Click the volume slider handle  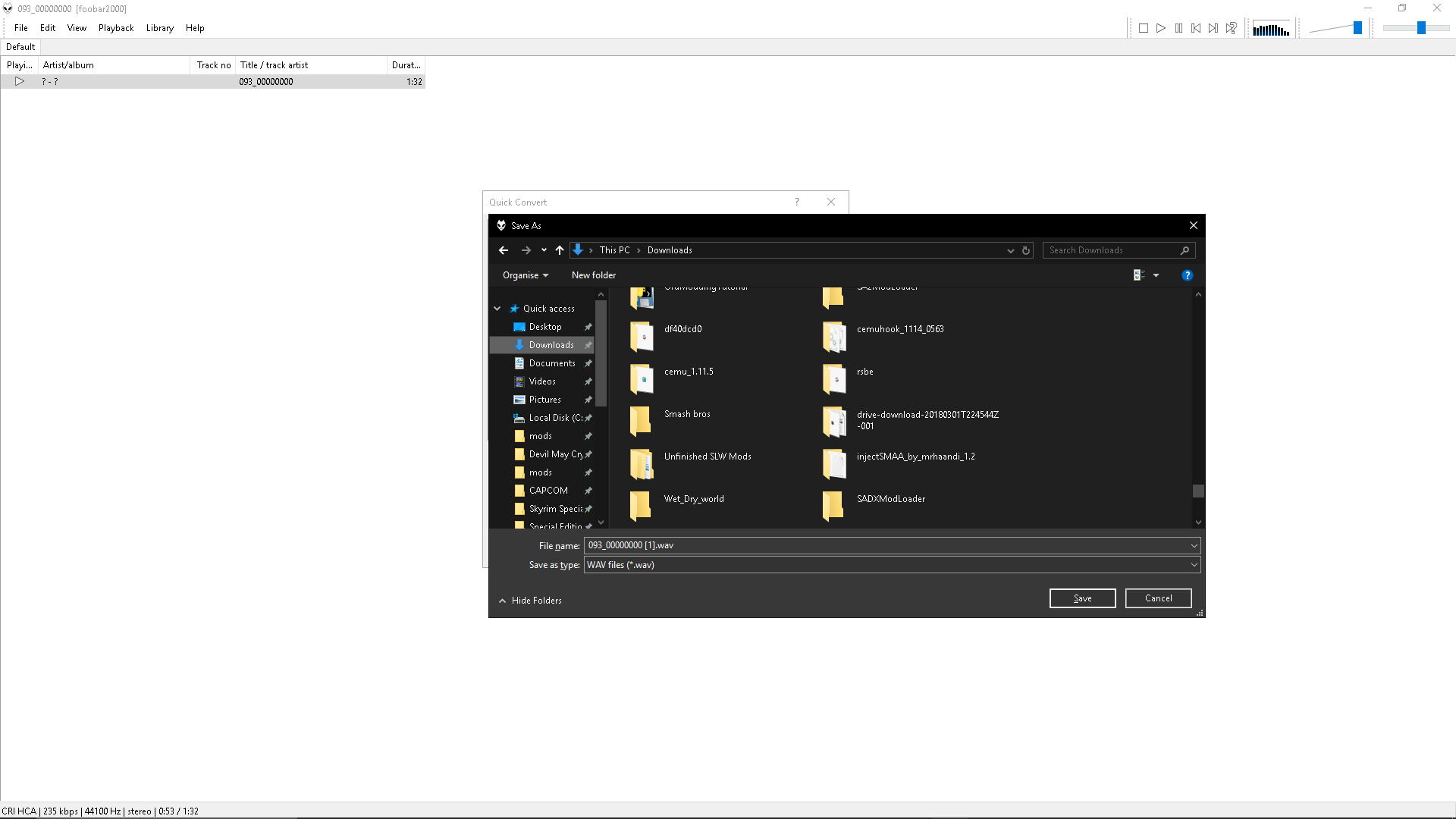(x=1357, y=28)
